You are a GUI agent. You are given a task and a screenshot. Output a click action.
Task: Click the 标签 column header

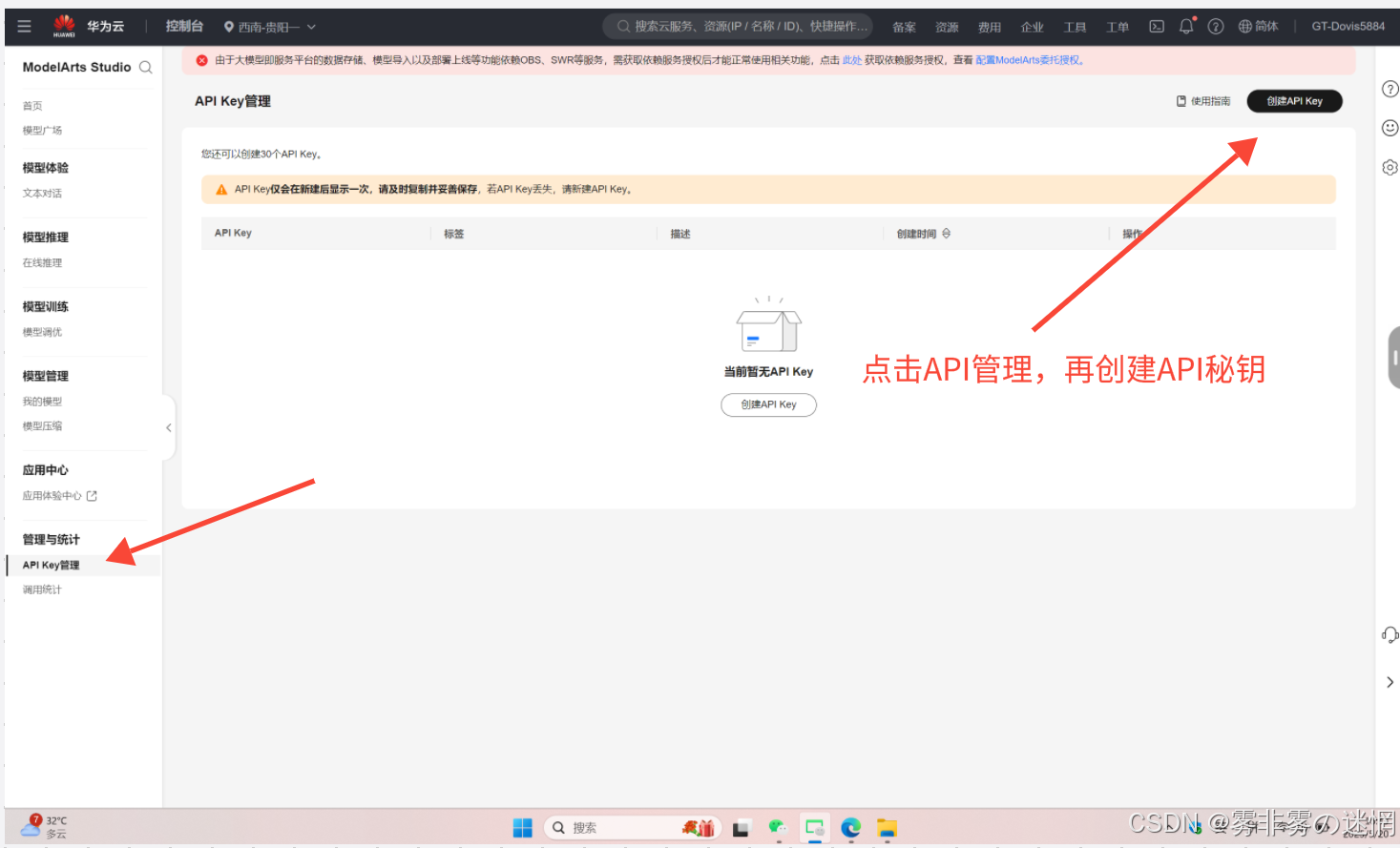click(453, 234)
